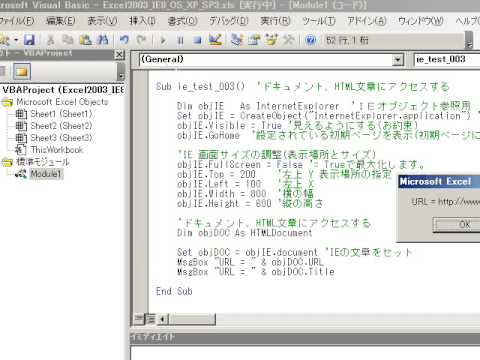Click code window horizontal scroll left arrow
Viewport: 480px width, 360px height.
pos(163,319)
